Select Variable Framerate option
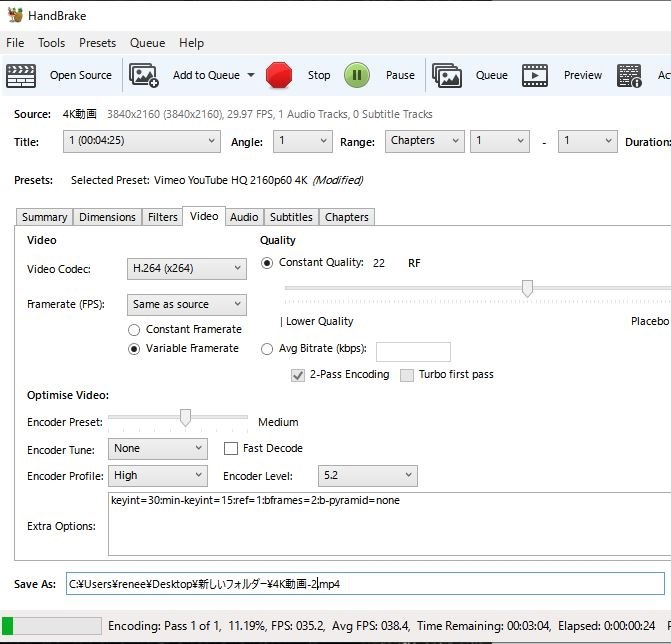Viewport: 671px width, 644px height. pos(134,349)
